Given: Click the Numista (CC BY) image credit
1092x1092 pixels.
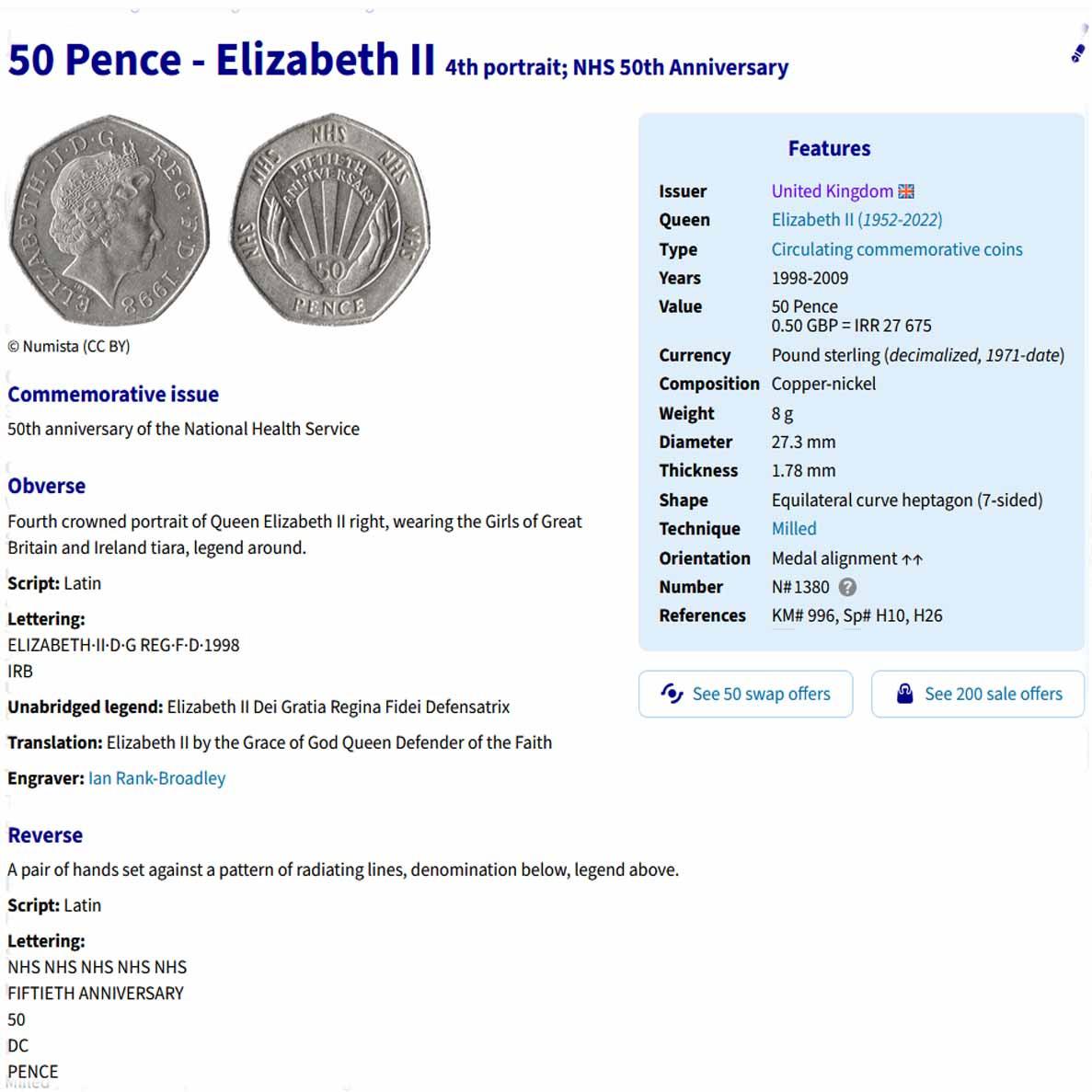Looking at the screenshot, I should (69, 347).
